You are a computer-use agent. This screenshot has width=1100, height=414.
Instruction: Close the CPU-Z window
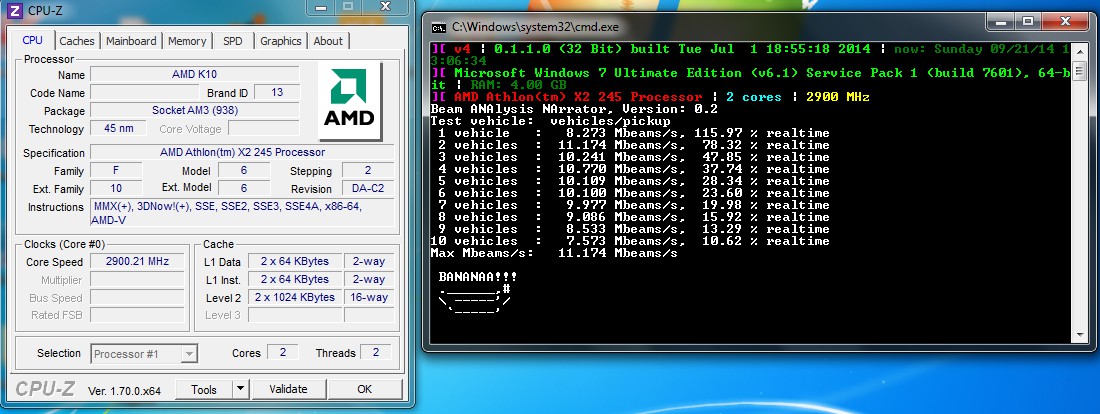[385, 6]
